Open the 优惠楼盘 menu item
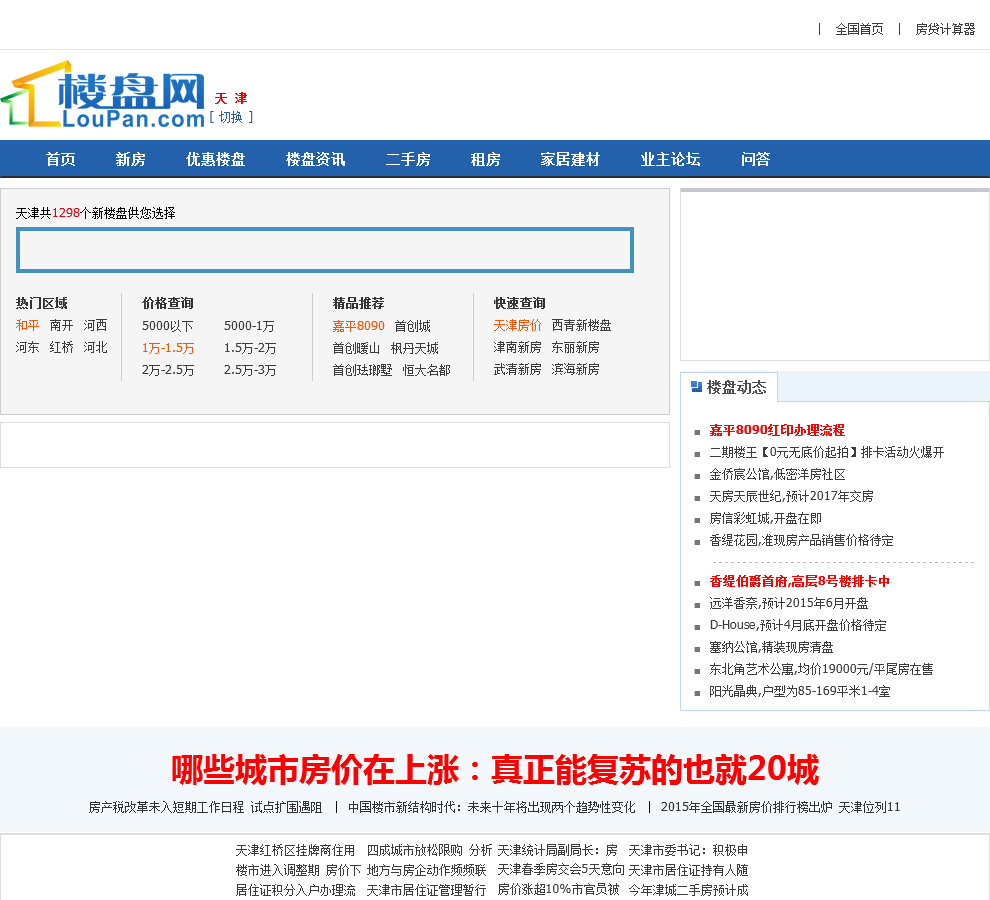990x900 pixels. (215, 159)
